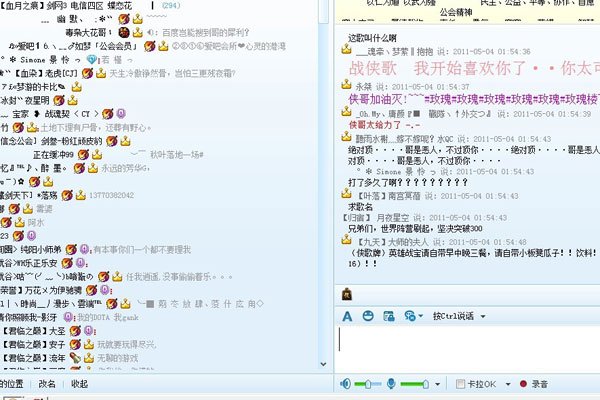Click the diamond icon beside Simone 景怜
The width and height of the screenshot is (600, 400).
tap(92, 60)
